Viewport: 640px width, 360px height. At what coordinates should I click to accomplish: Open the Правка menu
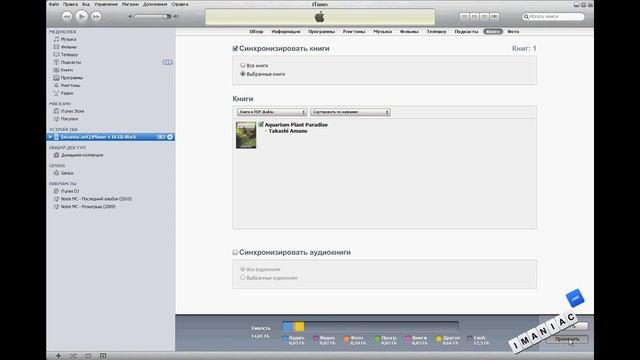70,4
